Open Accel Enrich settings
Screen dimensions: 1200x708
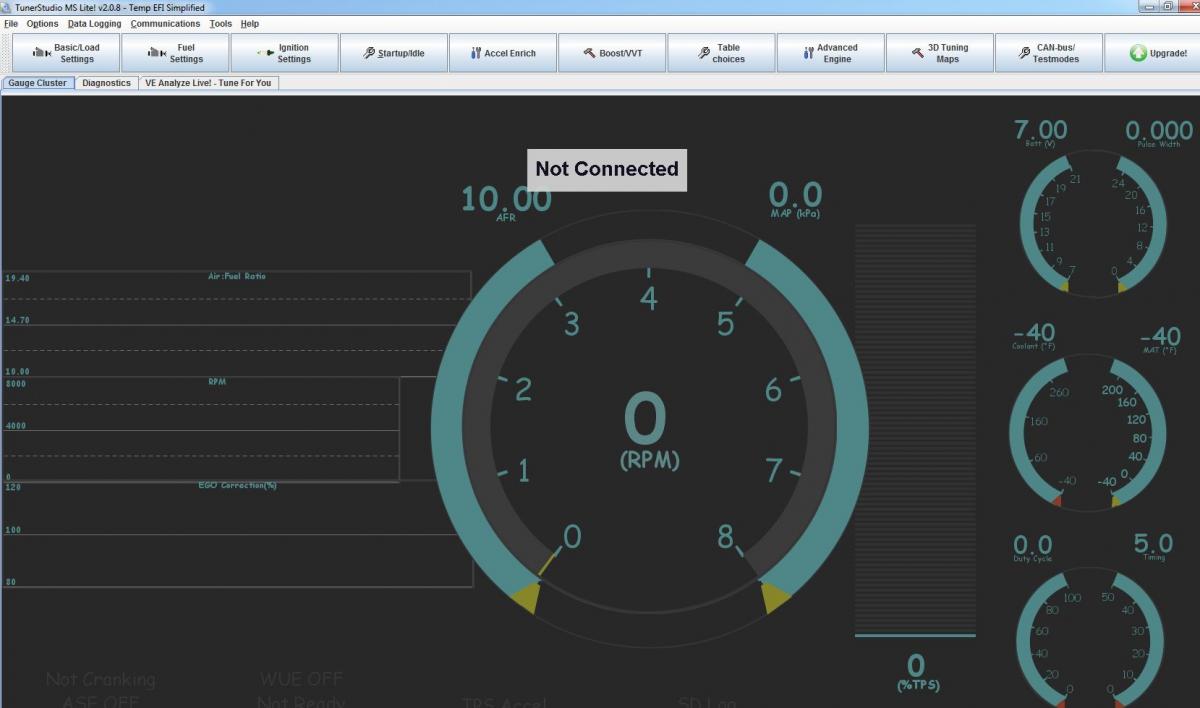(x=502, y=53)
